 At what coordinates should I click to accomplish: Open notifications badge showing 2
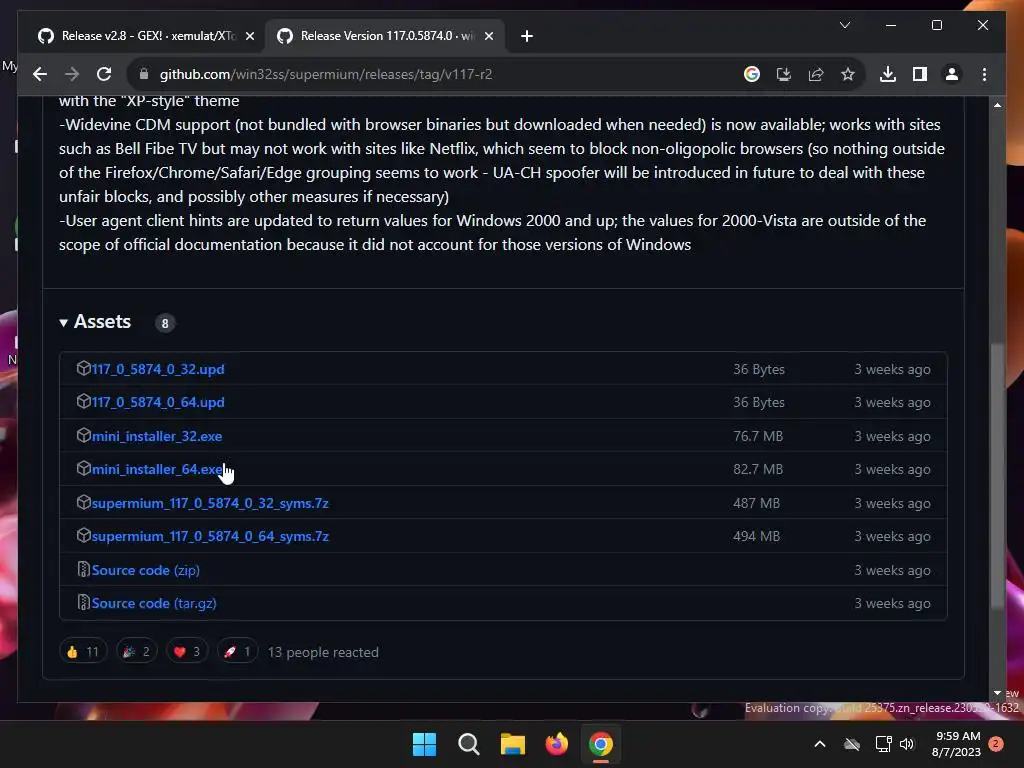(996, 744)
